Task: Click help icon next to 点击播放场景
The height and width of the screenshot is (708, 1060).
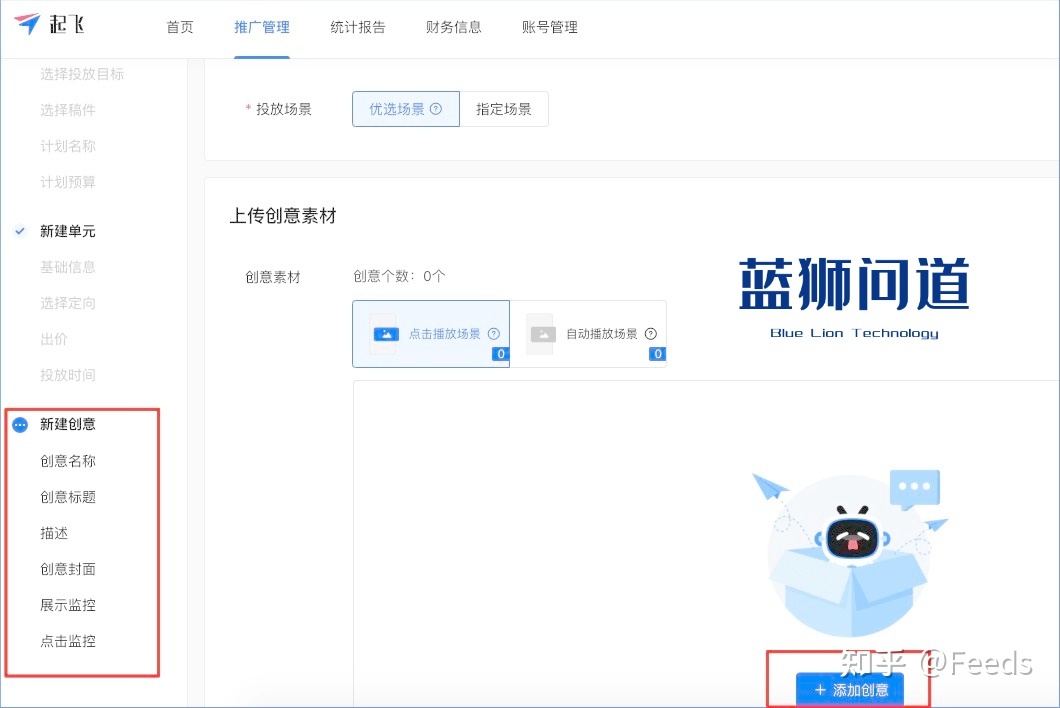Action: coord(493,334)
